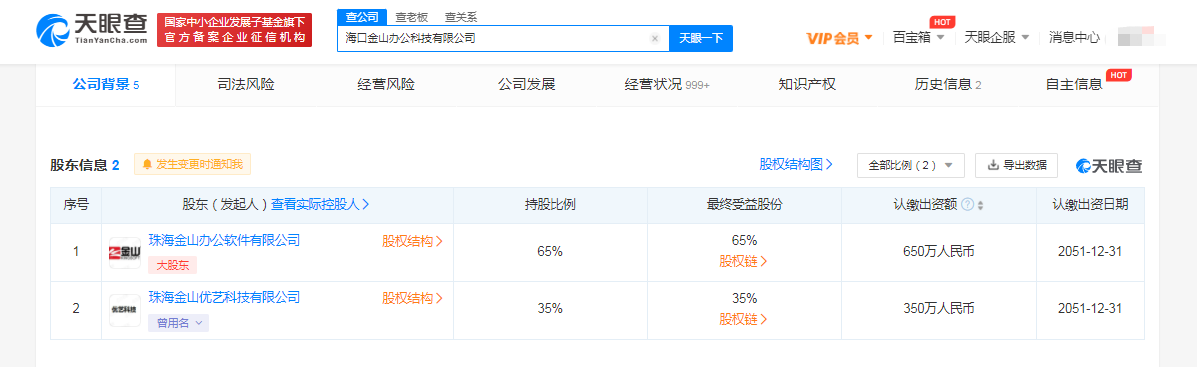
Task: Click the 65% value in the 持股比例 column
Action: pos(550,252)
